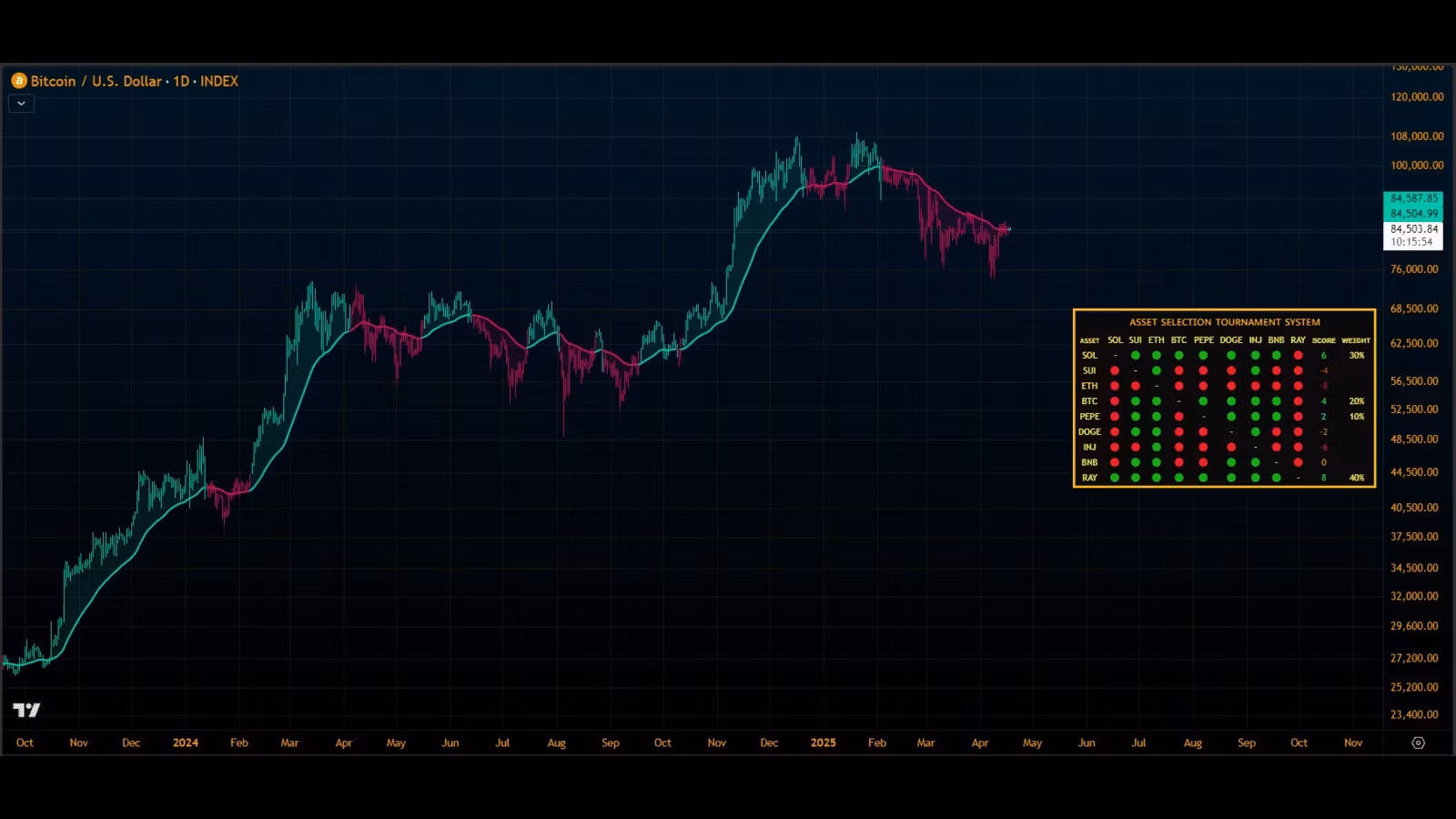
Task: Select the DOGE column header in the table
Action: point(1230,340)
